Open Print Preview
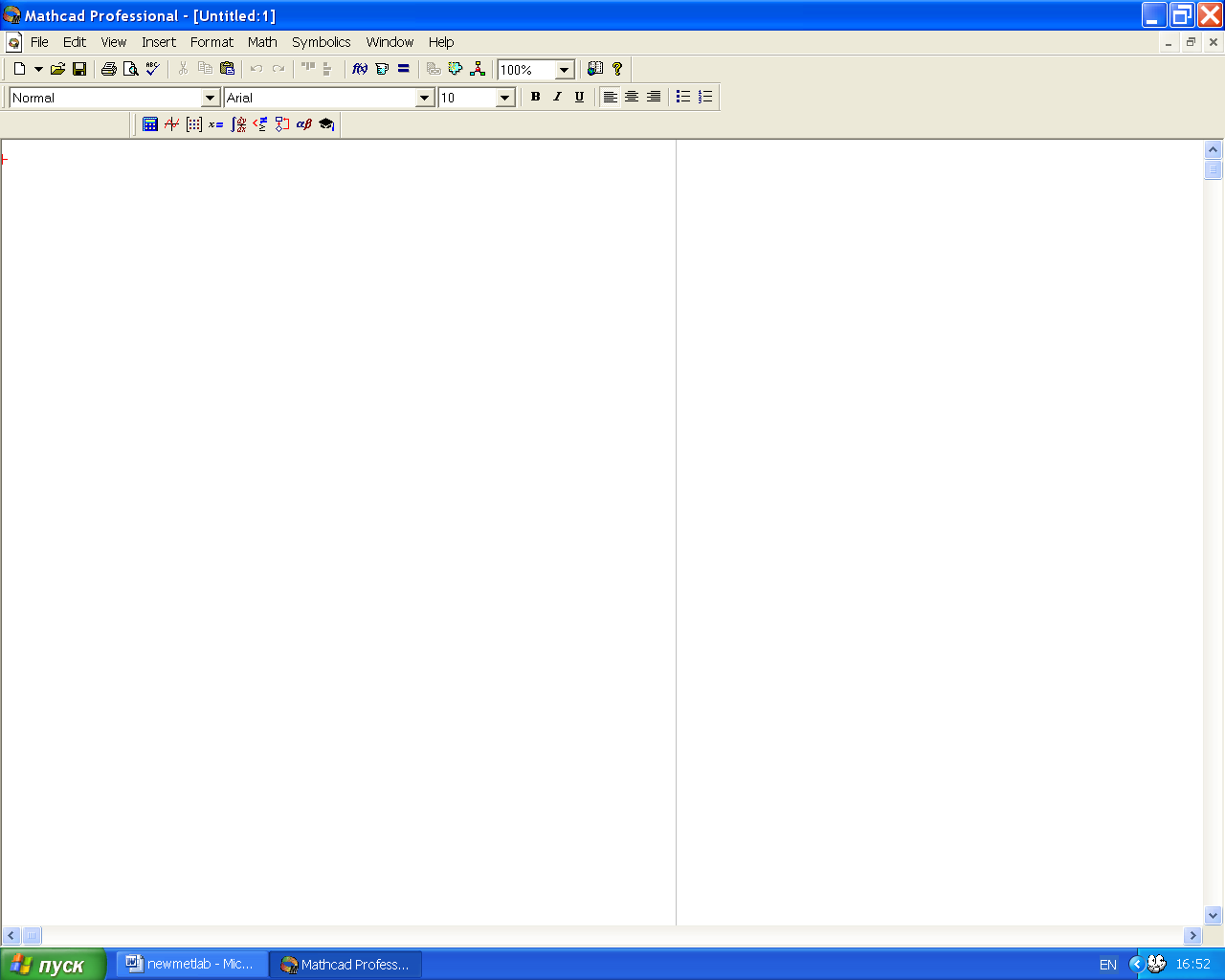 [x=131, y=69]
